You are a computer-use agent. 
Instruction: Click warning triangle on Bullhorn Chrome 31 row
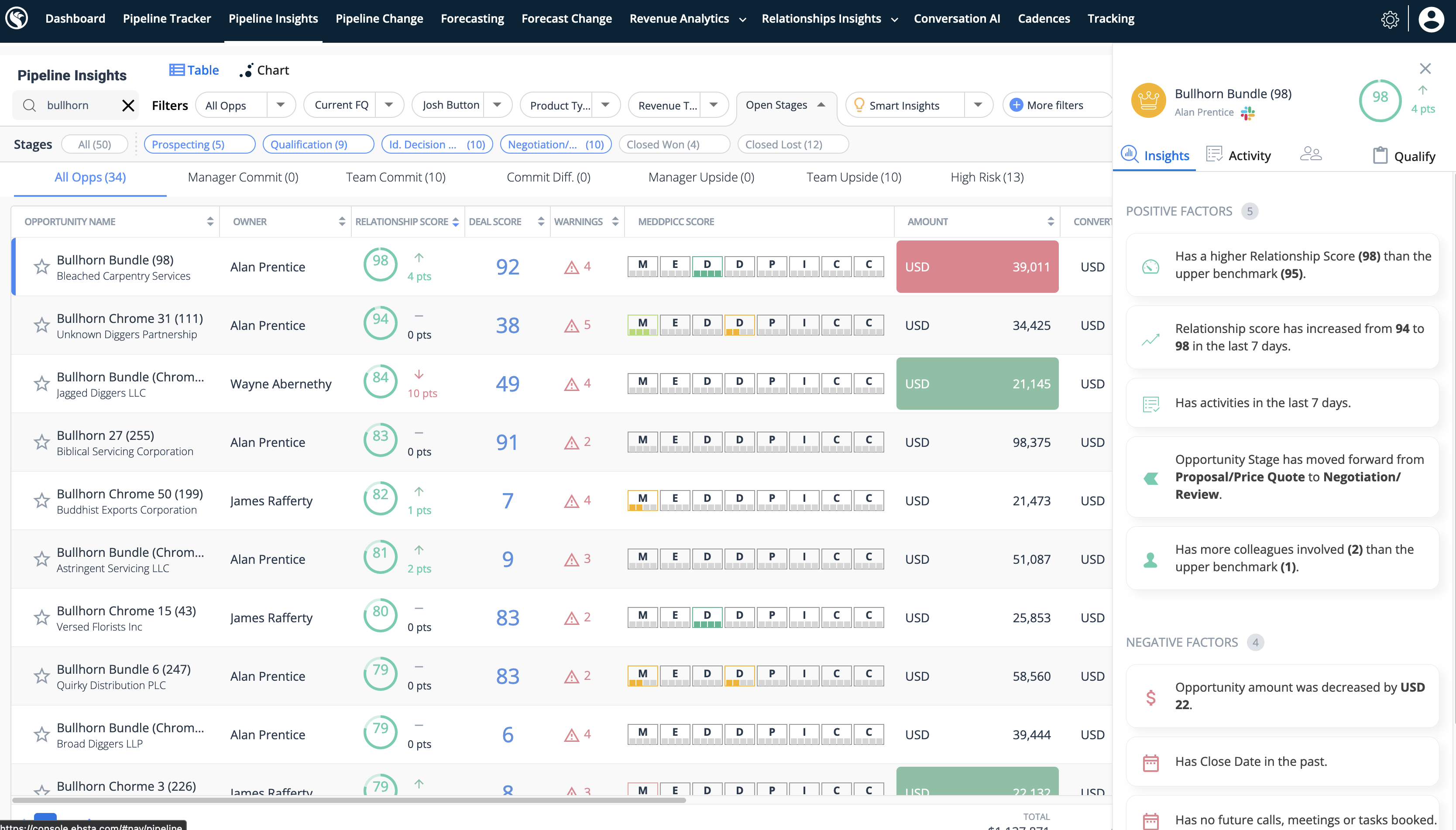571,326
